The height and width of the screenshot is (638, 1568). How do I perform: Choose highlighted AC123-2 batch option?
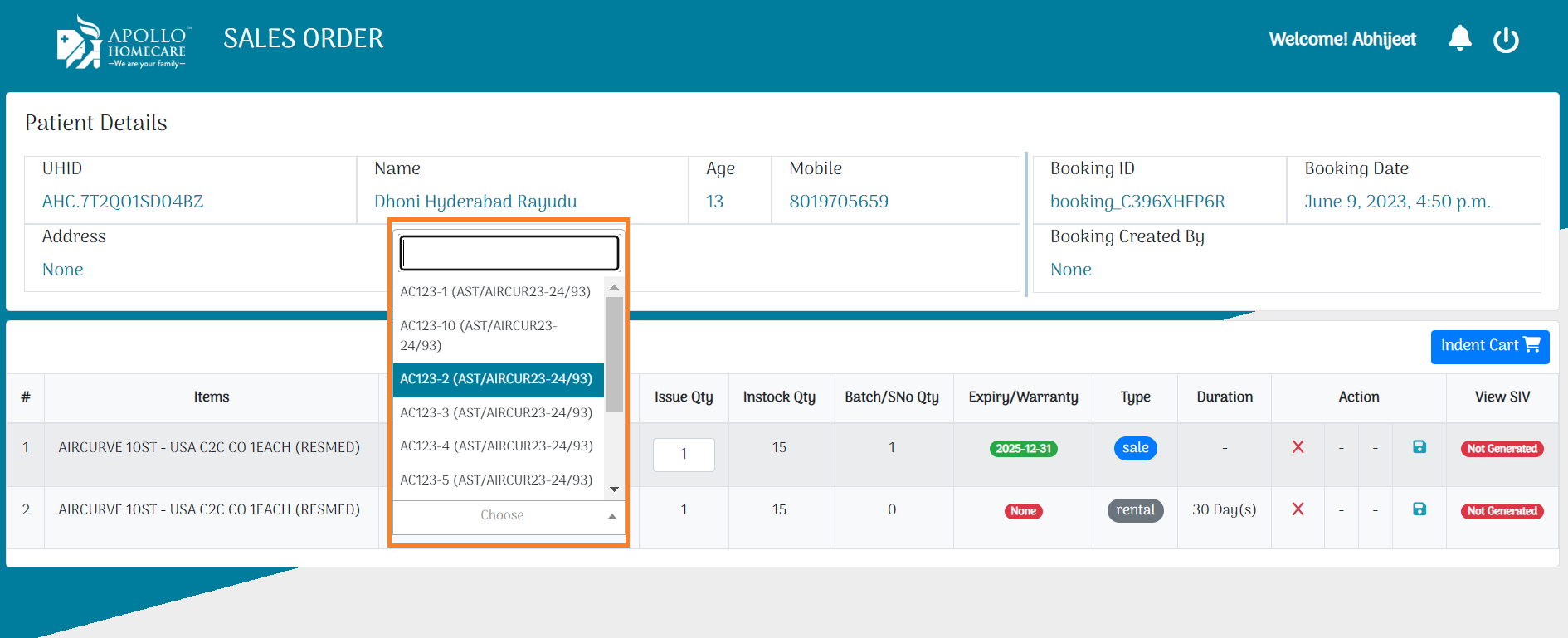495,379
